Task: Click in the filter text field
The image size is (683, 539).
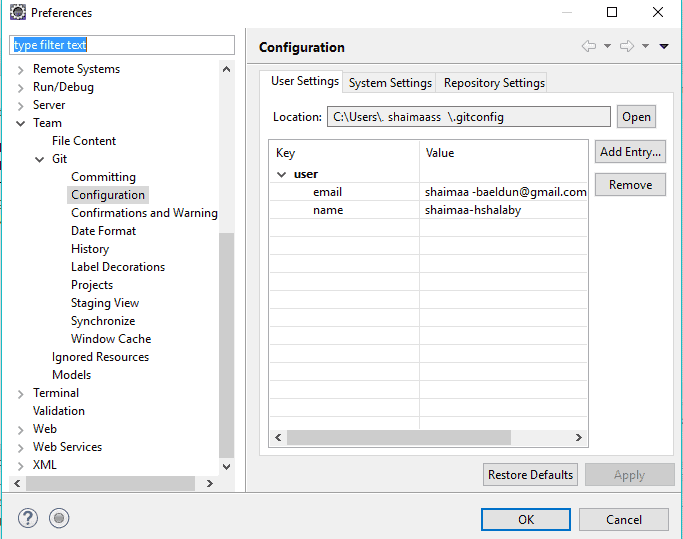Action: click(122, 45)
